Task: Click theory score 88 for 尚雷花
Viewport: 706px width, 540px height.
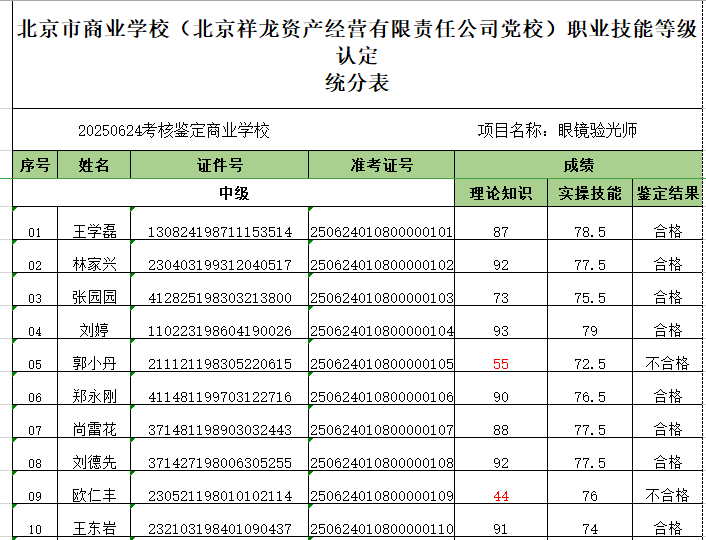Action: 501,430
